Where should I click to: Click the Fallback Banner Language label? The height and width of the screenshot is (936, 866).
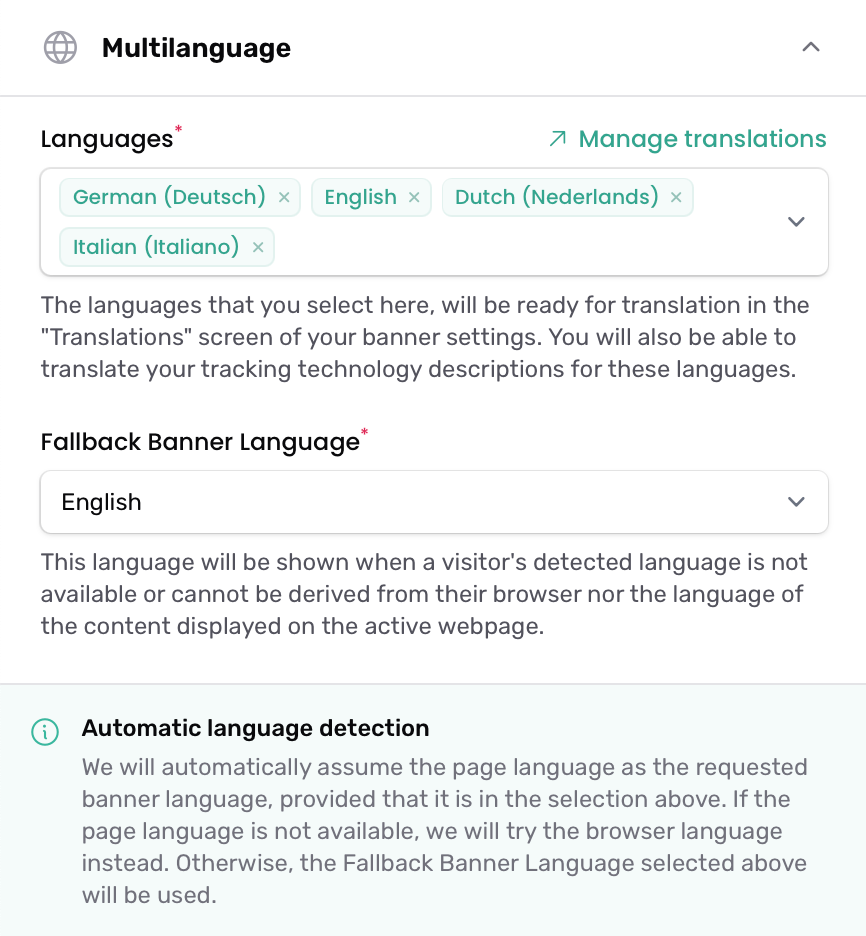(200, 442)
